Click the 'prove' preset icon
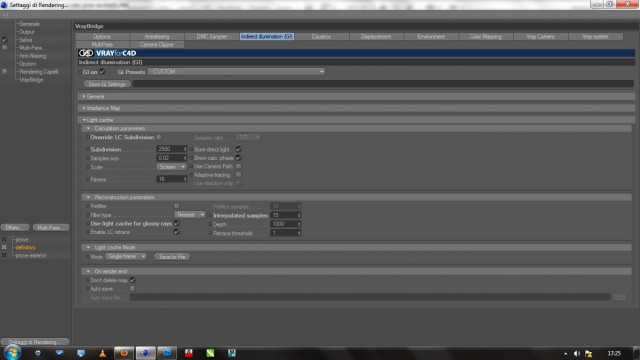Image resolution: width=640 pixels, height=360 pixels. 4,240
